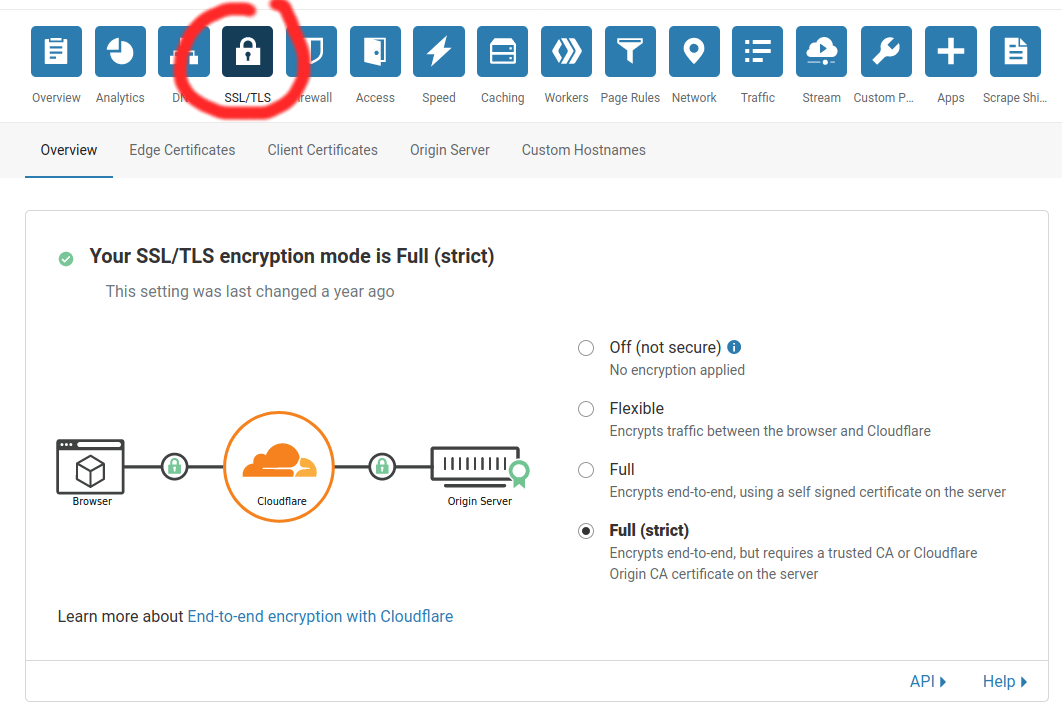This screenshot has height=715, width=1062.
Task: Open the Page Rules funnel icon
Action: click(630, 52)
